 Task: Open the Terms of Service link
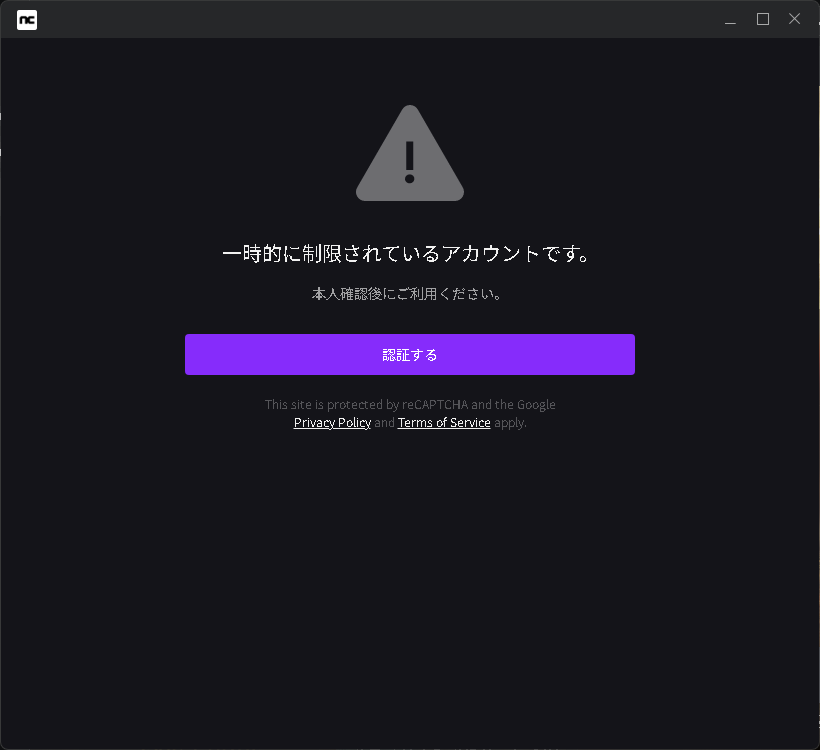444,423
